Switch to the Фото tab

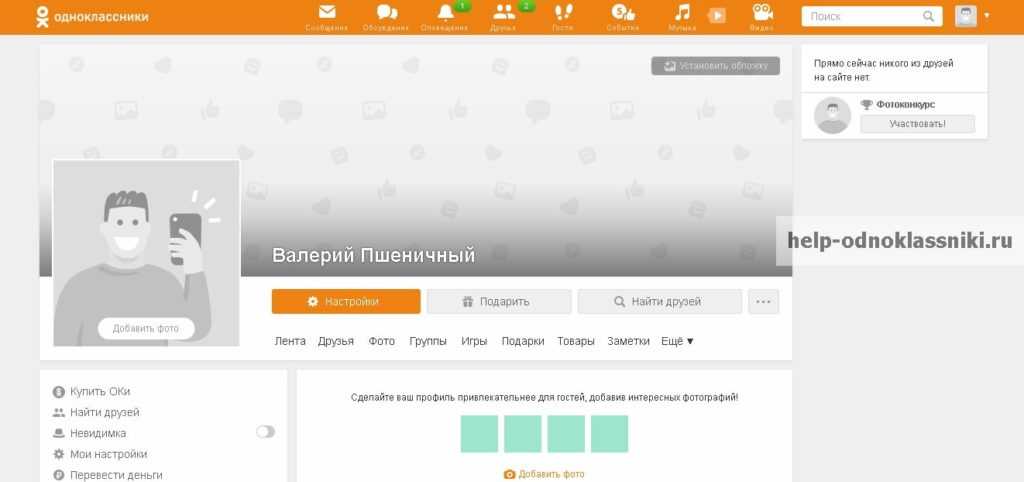pyautogui.click(x=381, y=341)
